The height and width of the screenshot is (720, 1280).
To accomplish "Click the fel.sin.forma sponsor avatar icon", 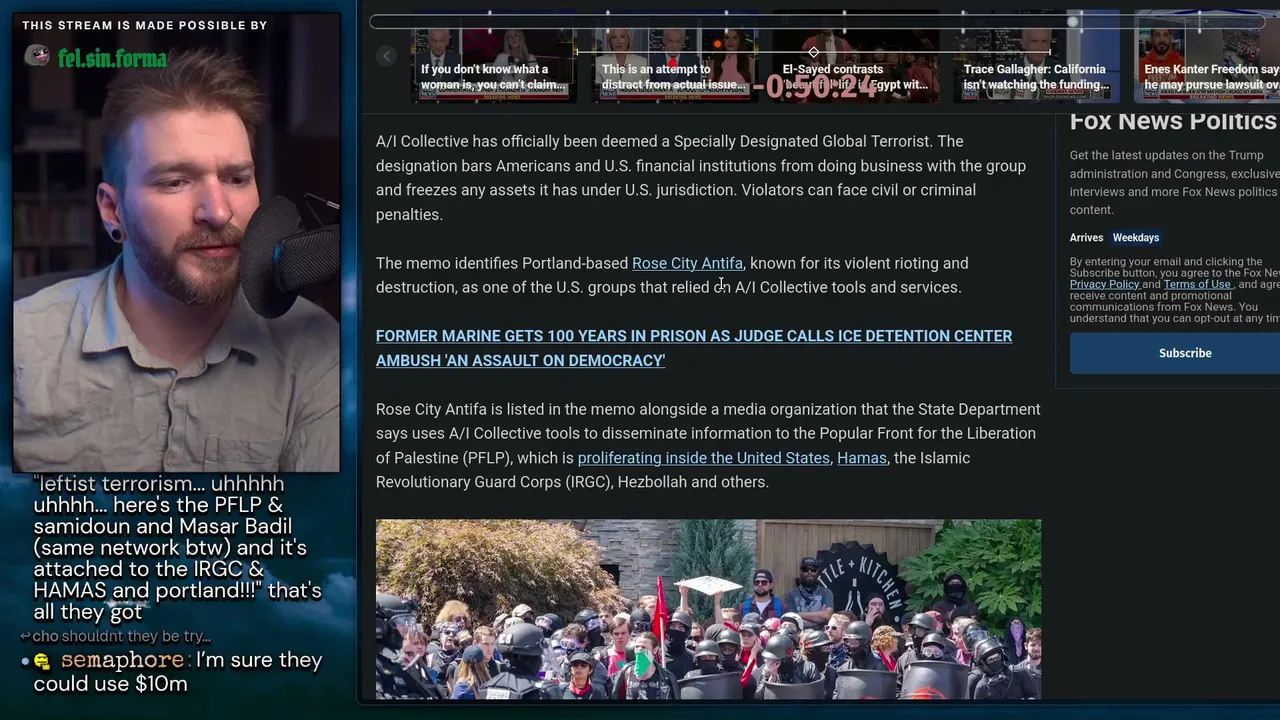I will tap(37, 56).
